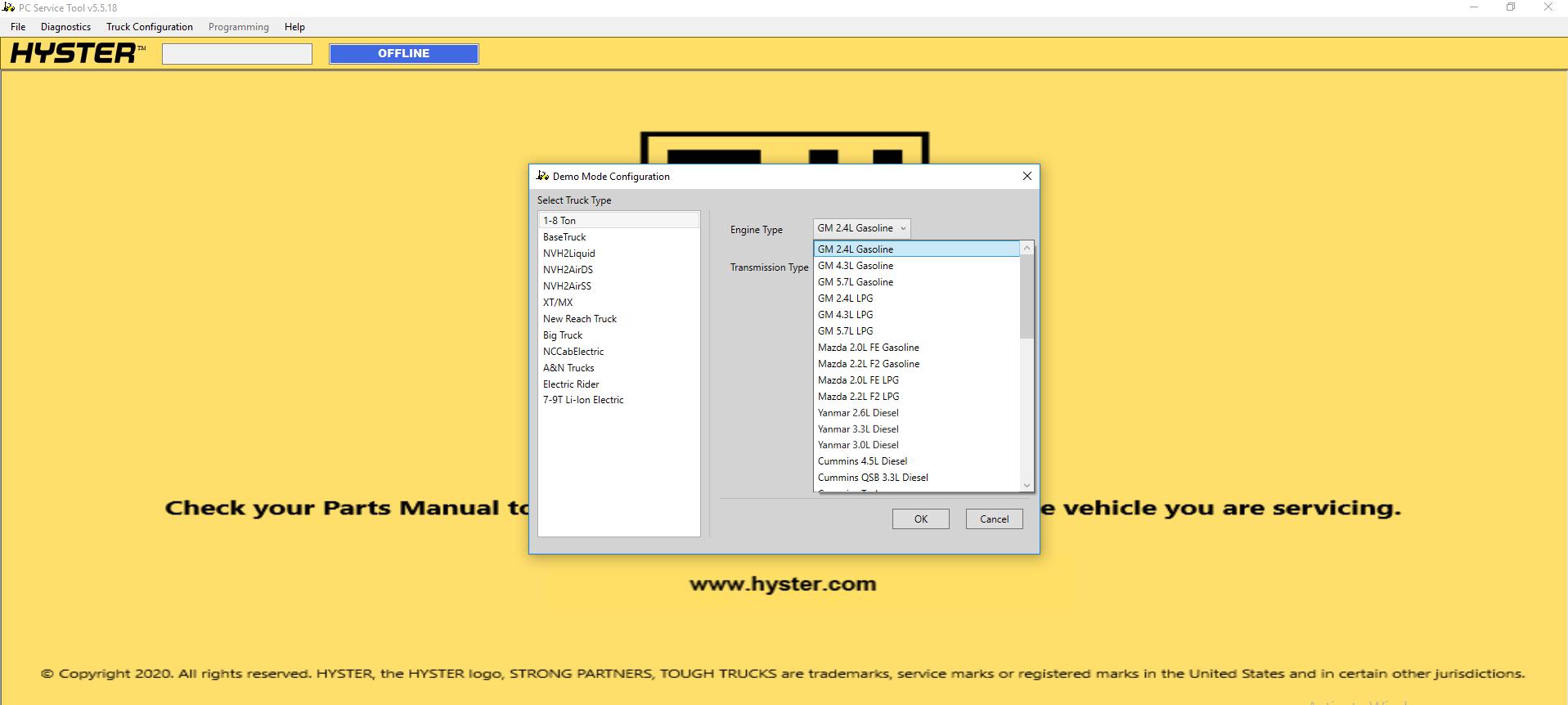
Task: Select New Reach Truck in list
Action: 618,319
